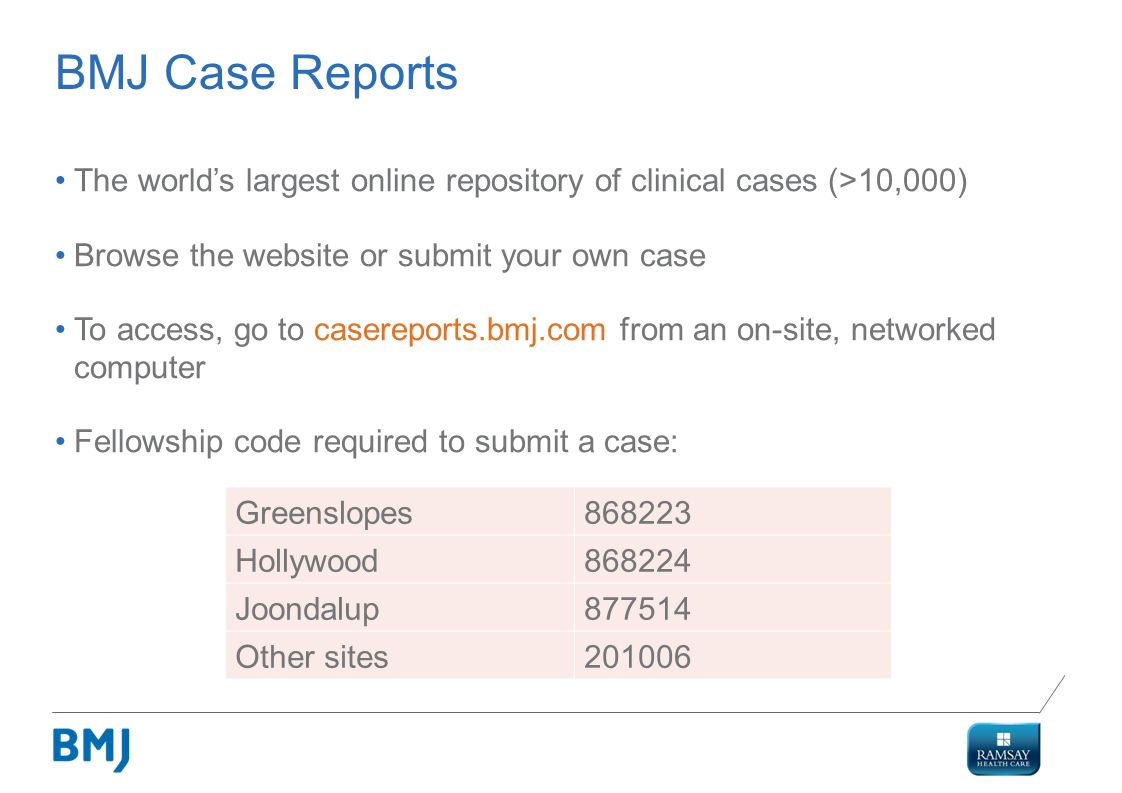The image size is (1122, 793).
Task: Select the BMJ Case Reports title
Action: [256, 73]
